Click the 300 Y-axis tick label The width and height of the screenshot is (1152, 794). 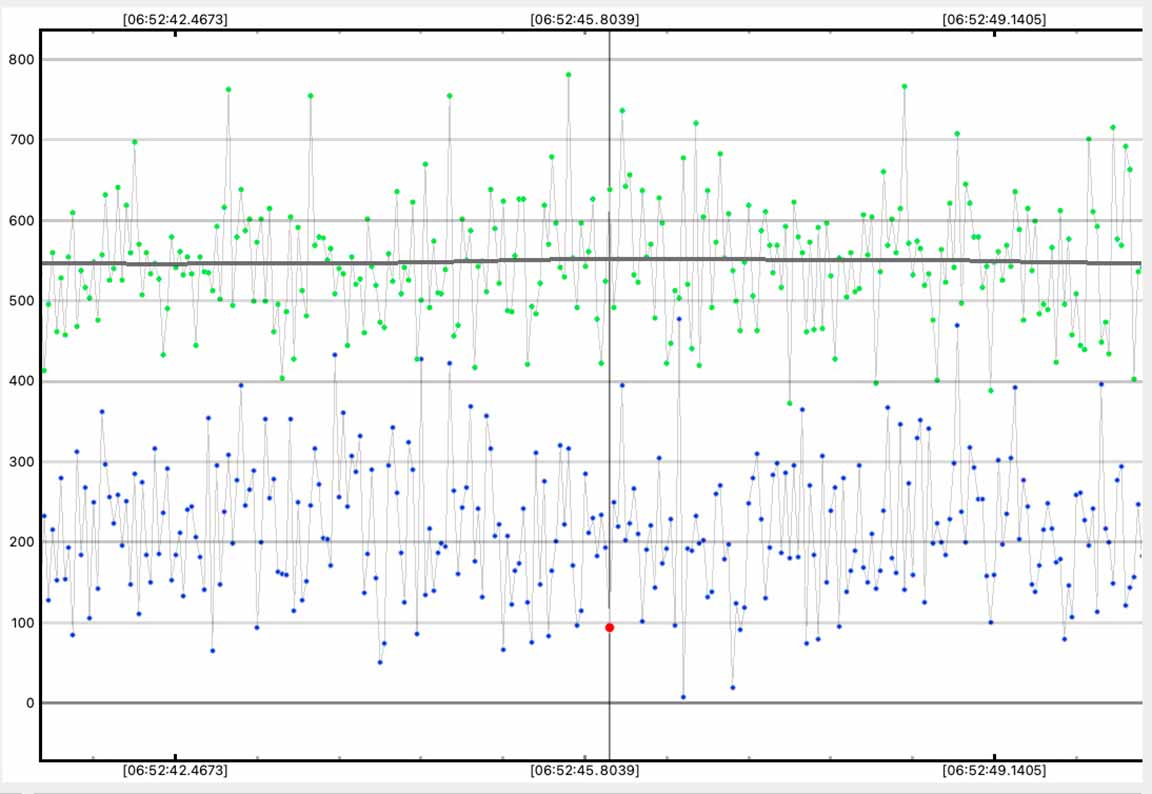(x=20, y=462)
